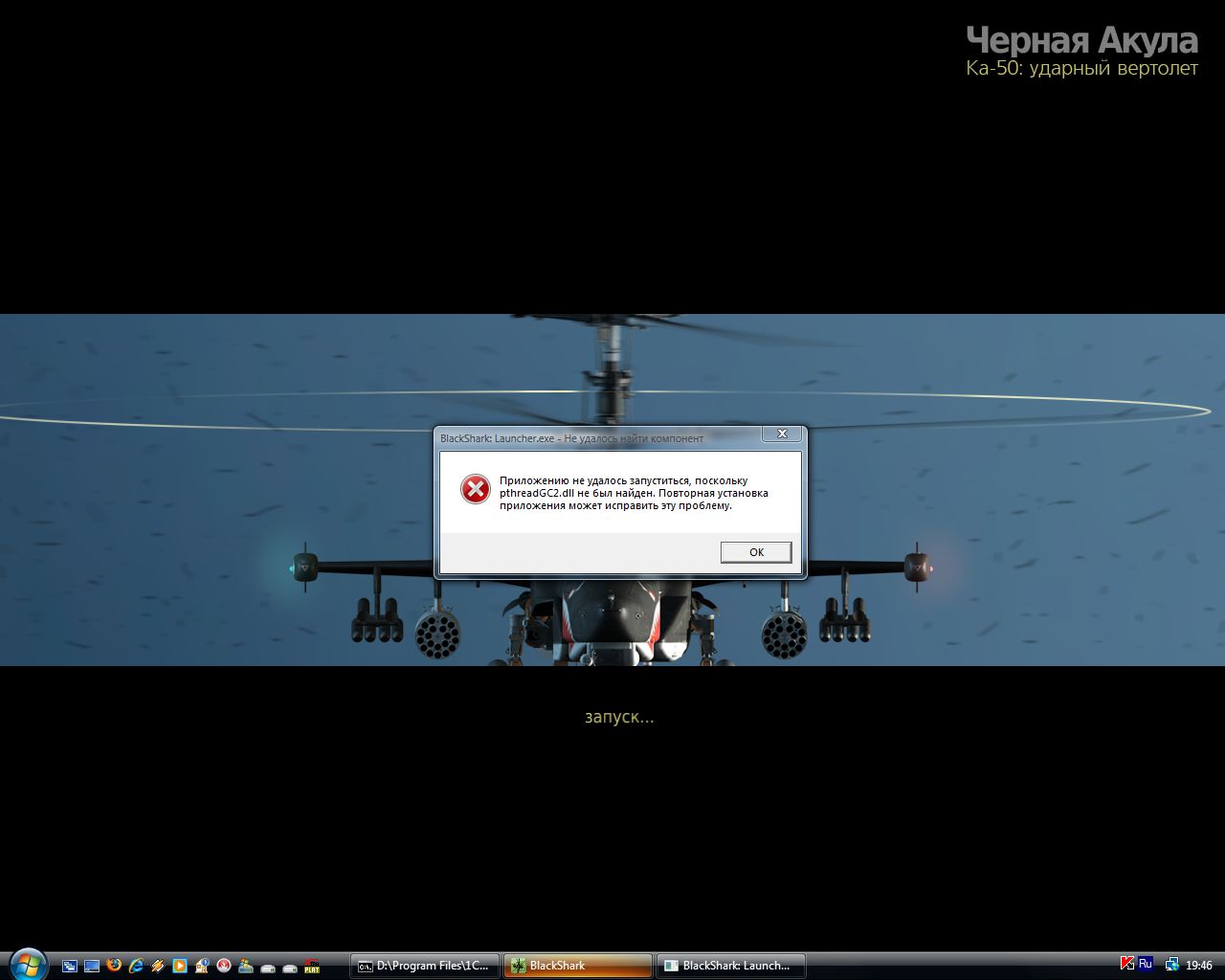Click the red circular quick launch icon
Viewport: 1225px width, 980px height.
(x=224, y=966)
